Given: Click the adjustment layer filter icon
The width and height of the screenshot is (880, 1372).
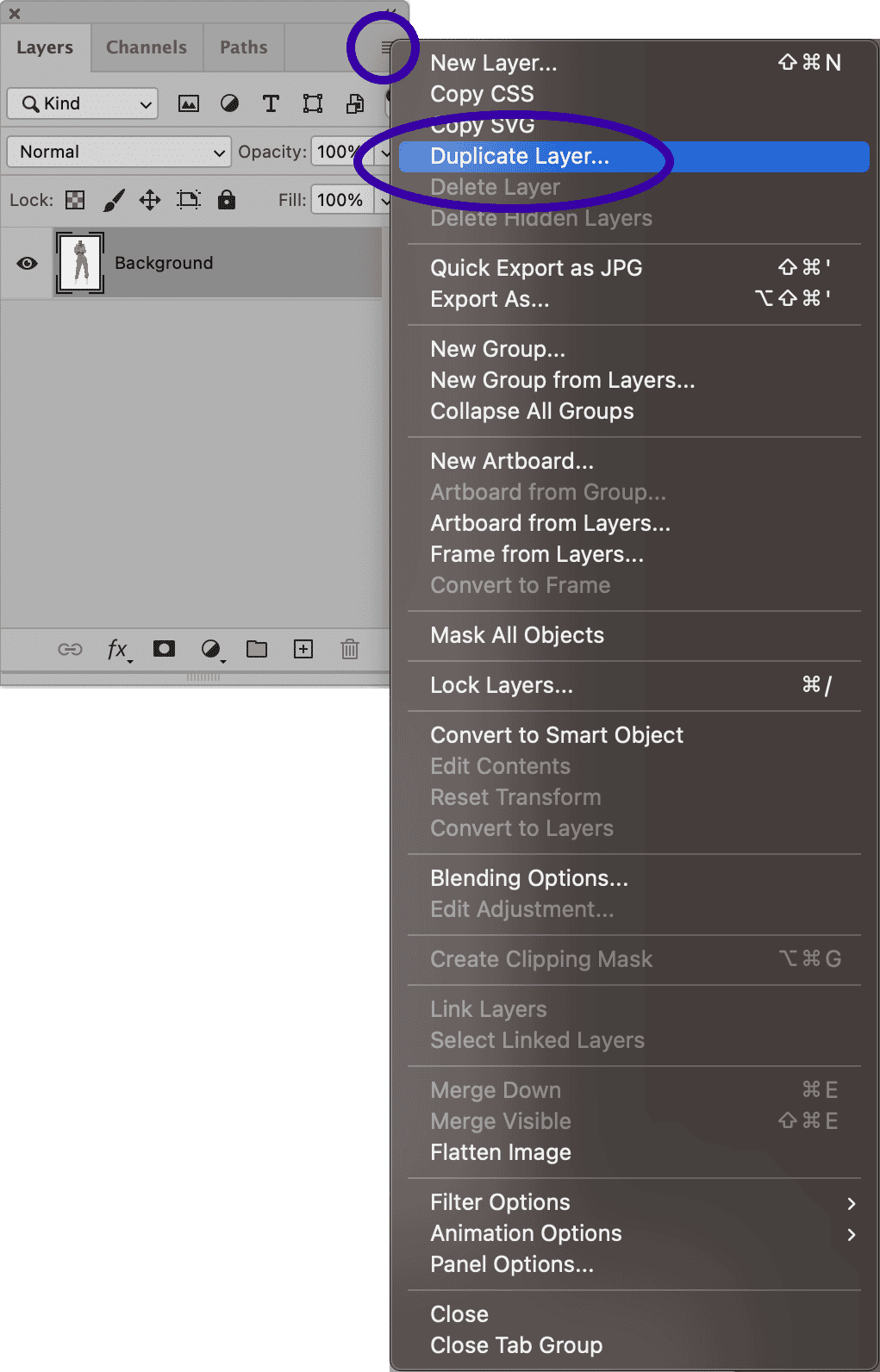Looking at the screenshot, I should tap(229, 104).
